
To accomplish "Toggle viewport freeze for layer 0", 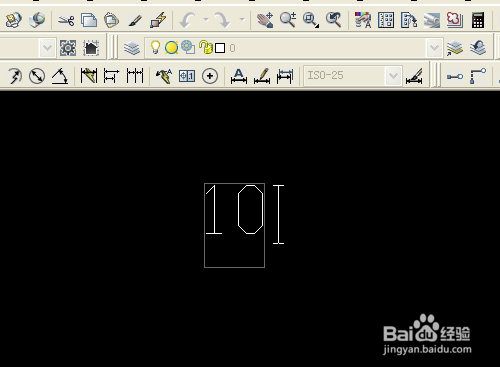I will tap(188, 48).
